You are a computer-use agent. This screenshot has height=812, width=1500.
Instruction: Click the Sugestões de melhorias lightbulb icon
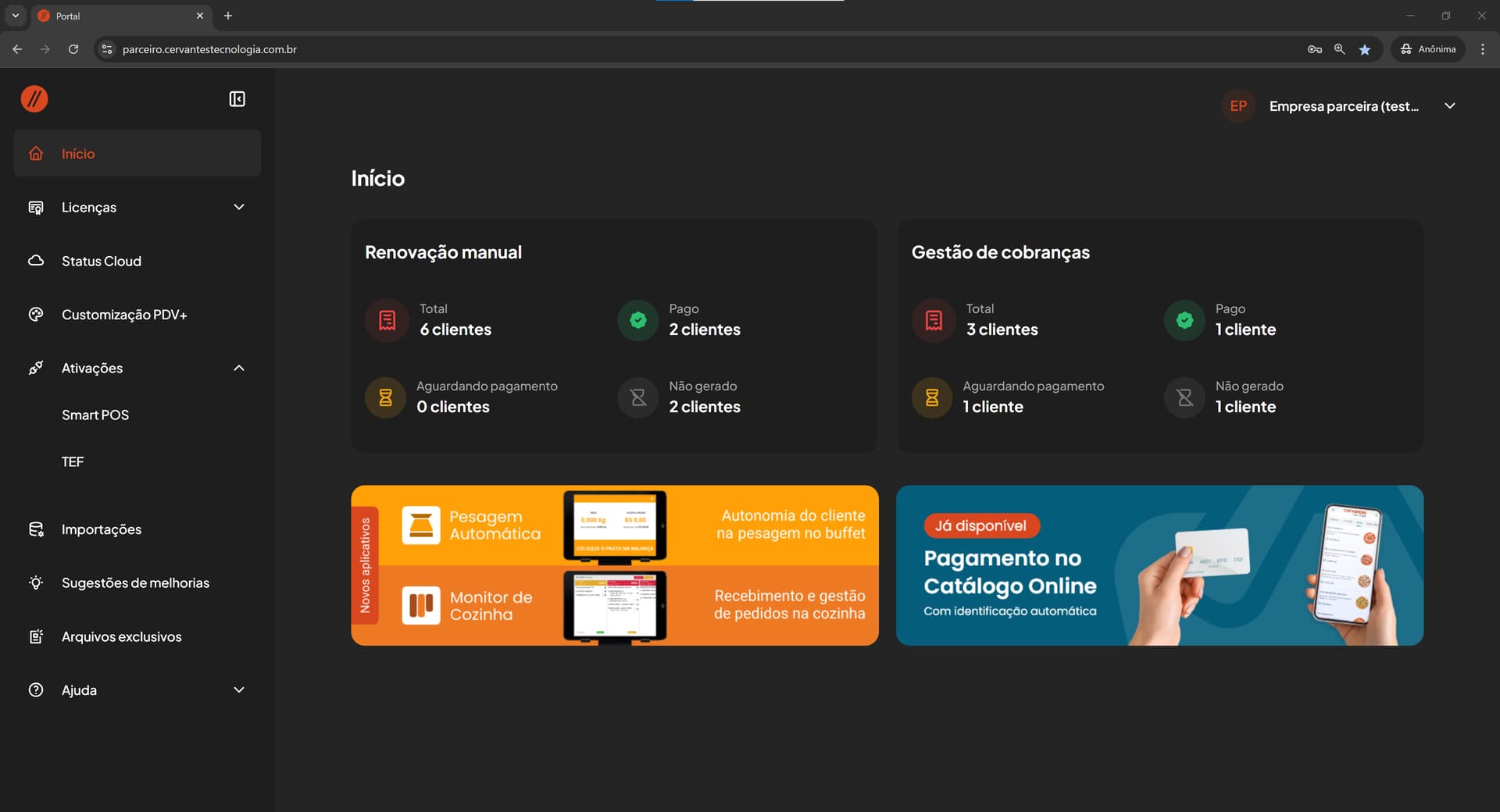coord(36,583)
